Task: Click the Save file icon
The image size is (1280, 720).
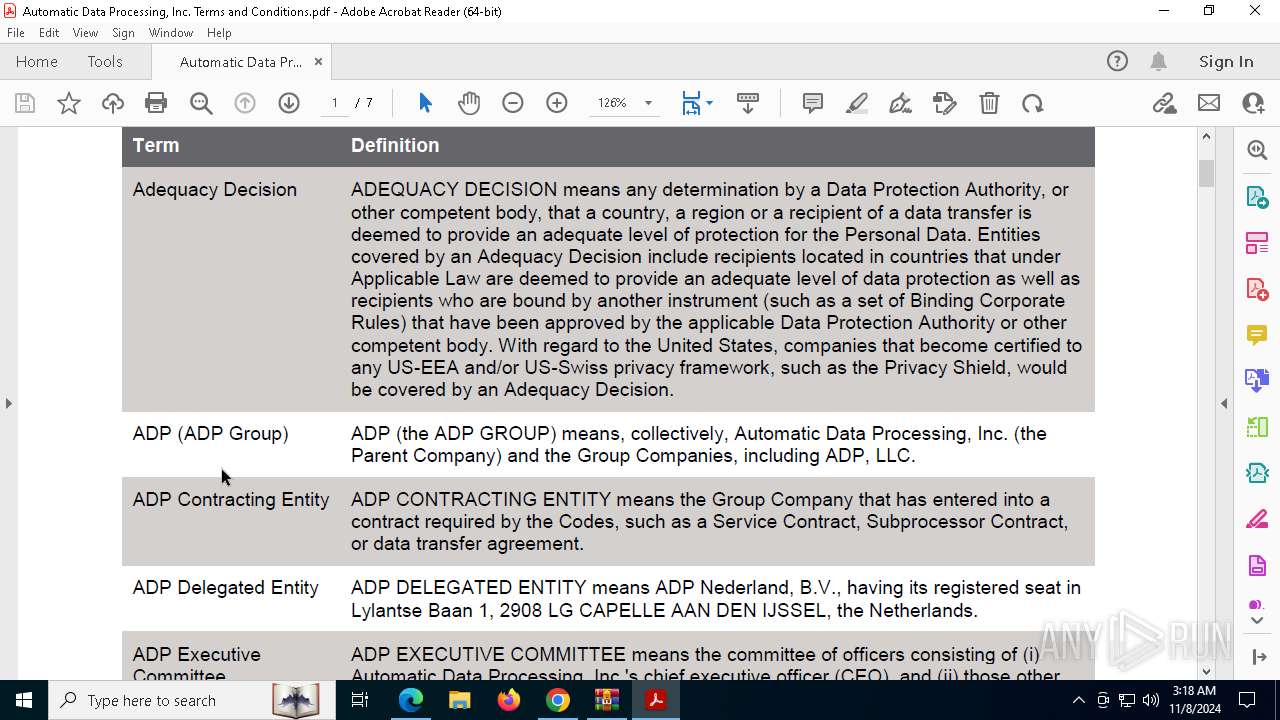Action: pyautogui.click(x=25, y=103)
